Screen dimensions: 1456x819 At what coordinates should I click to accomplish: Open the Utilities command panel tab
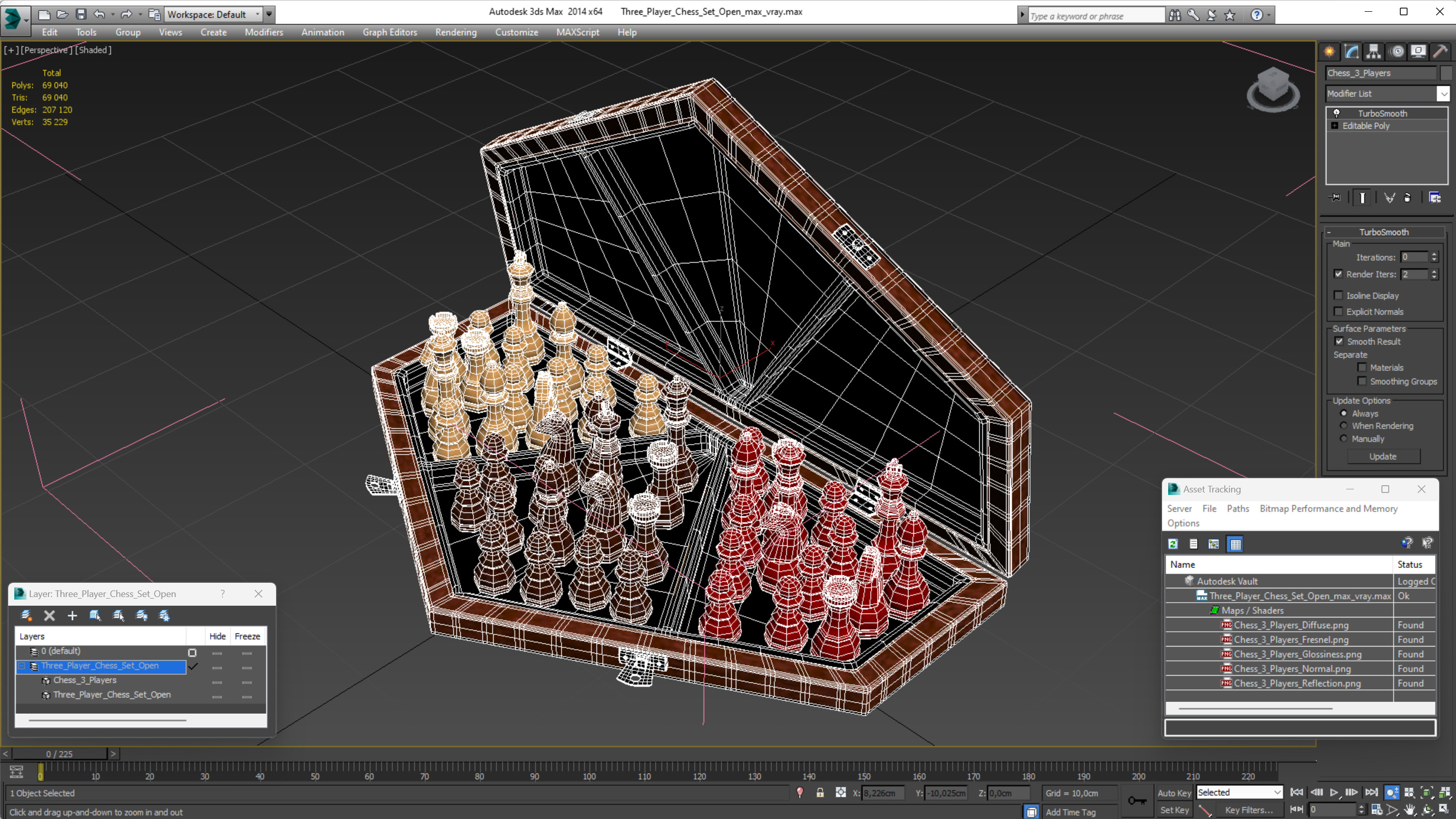[1440, 52]
